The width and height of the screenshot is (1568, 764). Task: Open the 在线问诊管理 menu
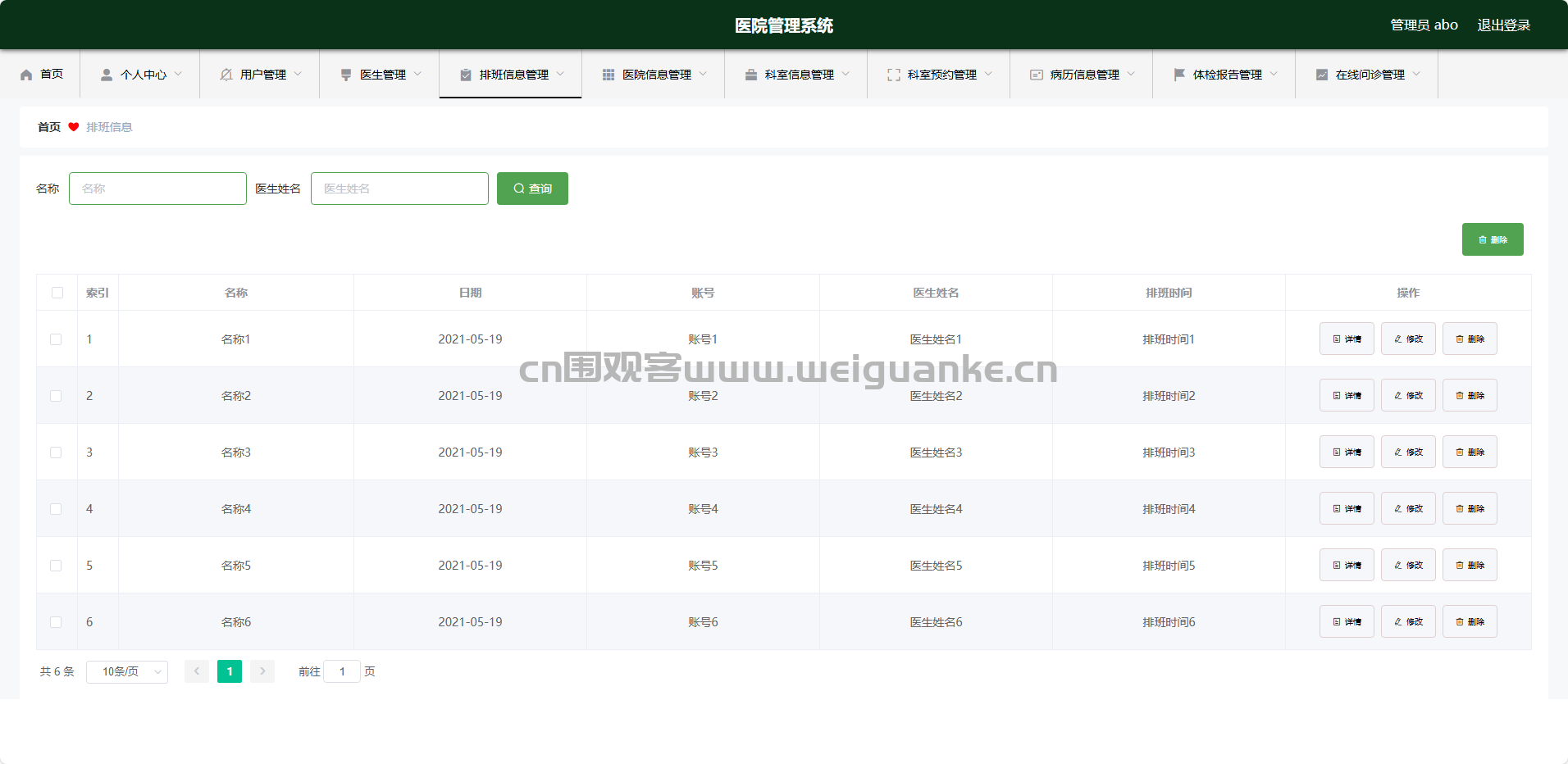[1367, 75]
